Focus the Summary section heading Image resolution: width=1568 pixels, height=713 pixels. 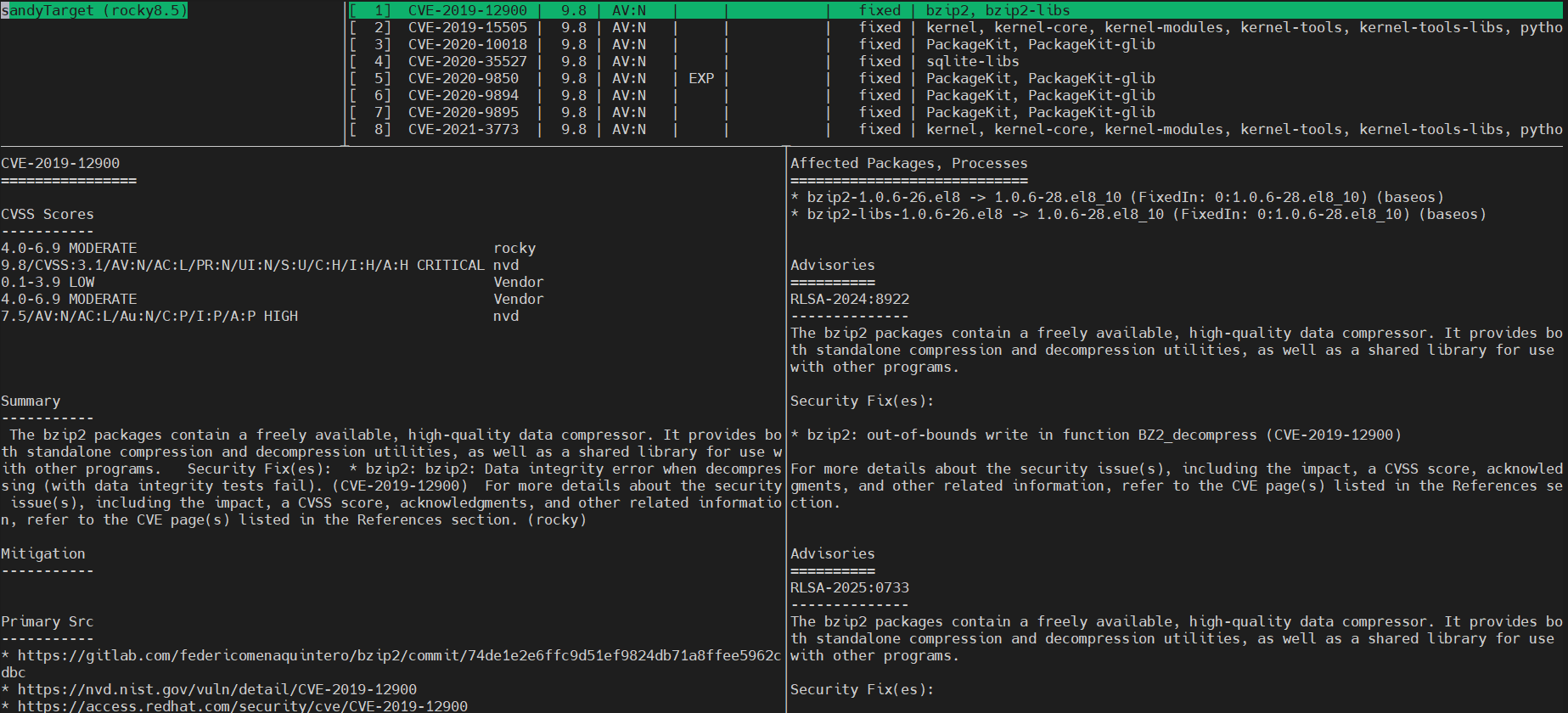tap(31, 401)
